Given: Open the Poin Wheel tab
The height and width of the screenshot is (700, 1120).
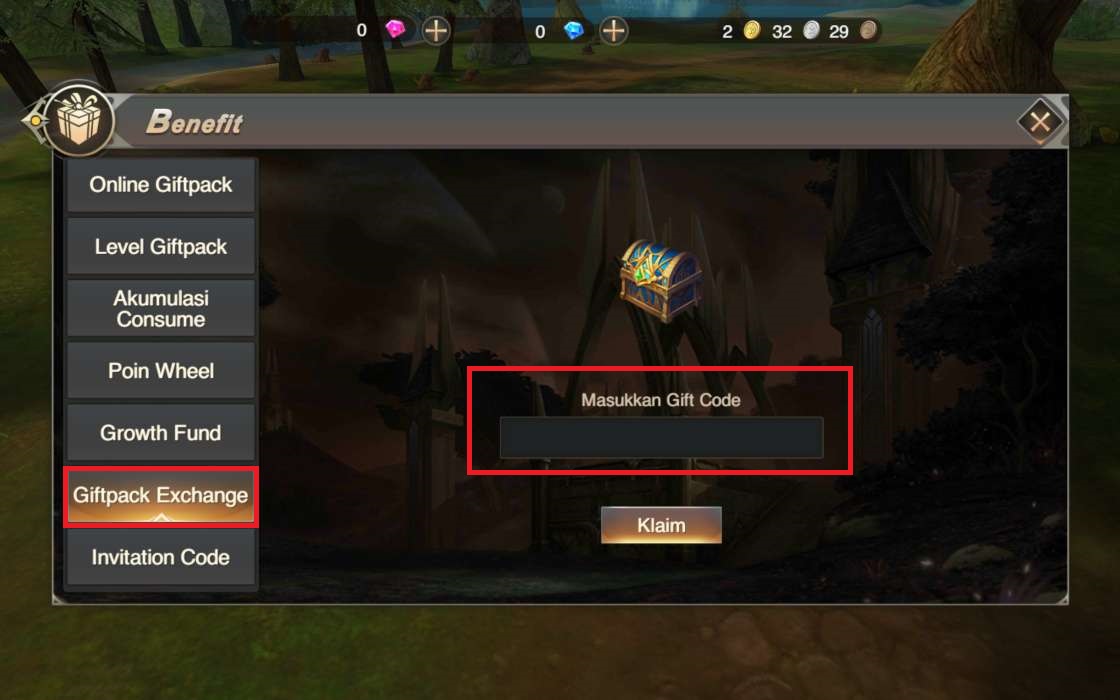Looking at the screenshot, I should point(161,371).
